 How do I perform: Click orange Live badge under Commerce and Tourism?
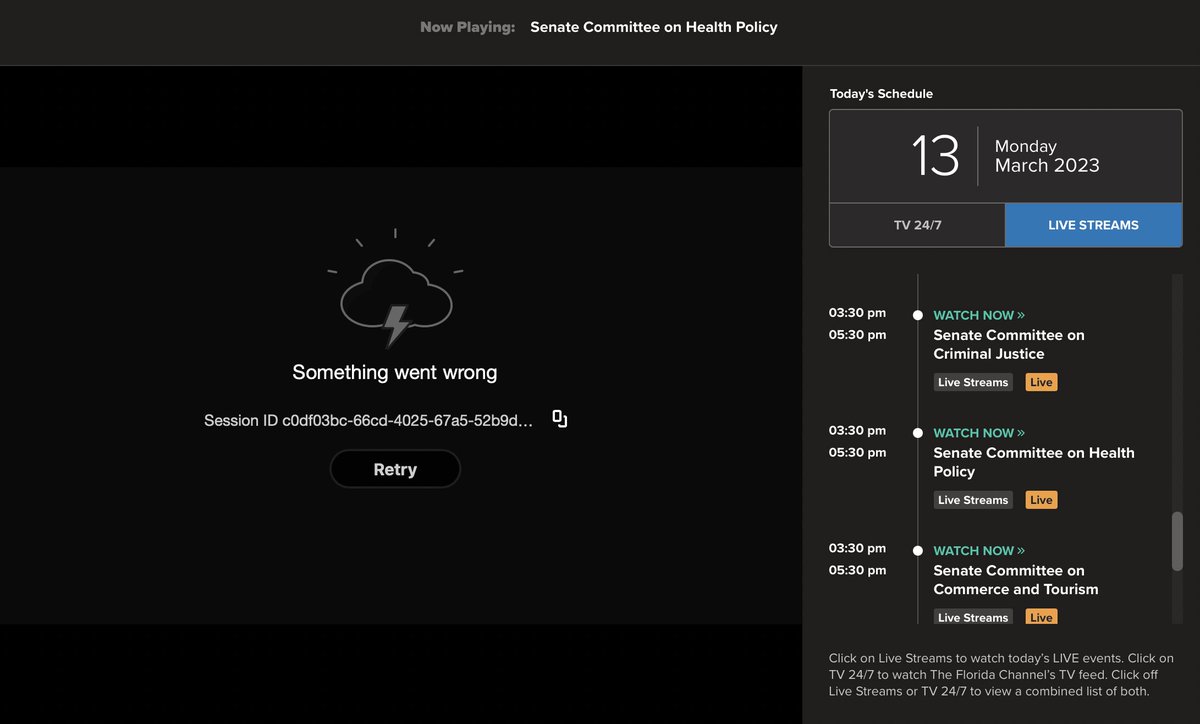pyautogui.click(x=1041, y=617)
